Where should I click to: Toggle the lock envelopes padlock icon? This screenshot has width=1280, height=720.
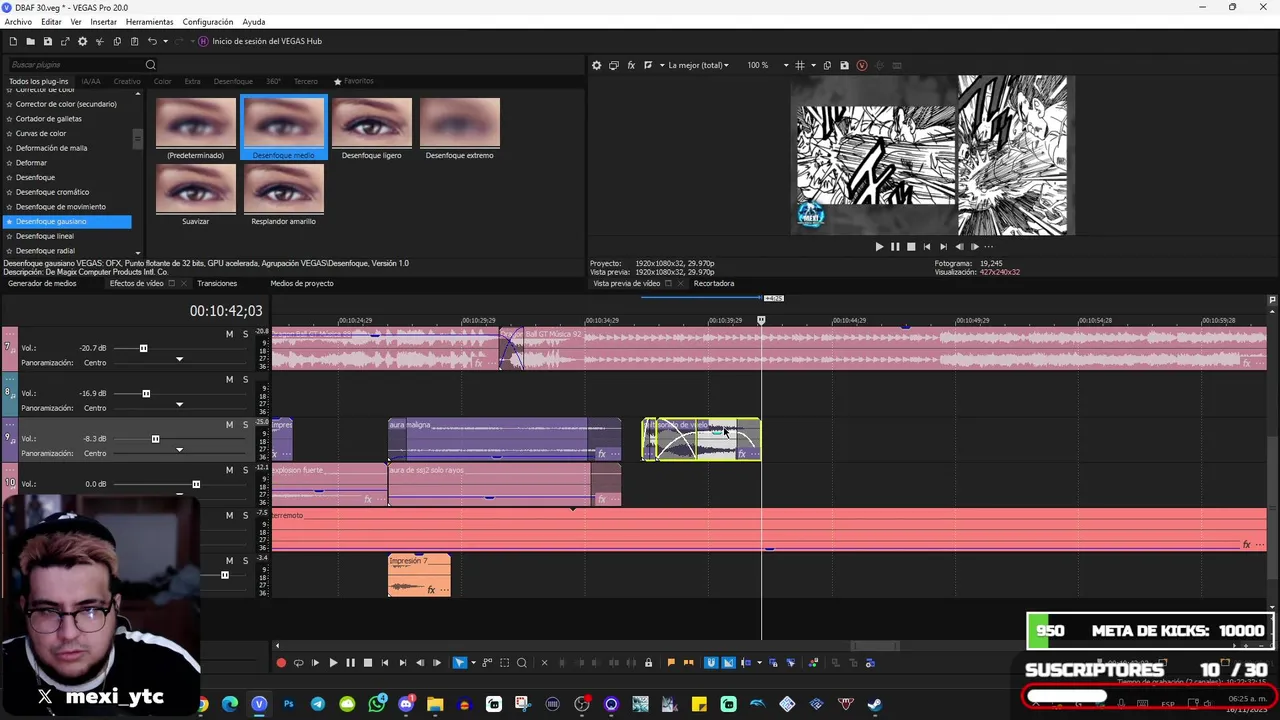648,663
